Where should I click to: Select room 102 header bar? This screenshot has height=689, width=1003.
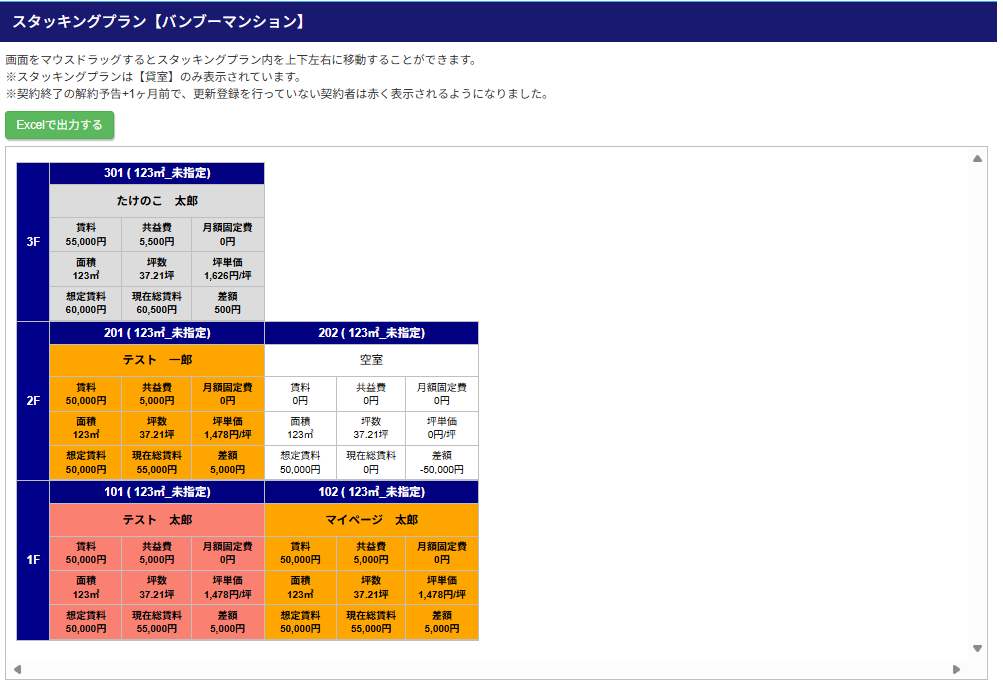[x=371, y=492]
